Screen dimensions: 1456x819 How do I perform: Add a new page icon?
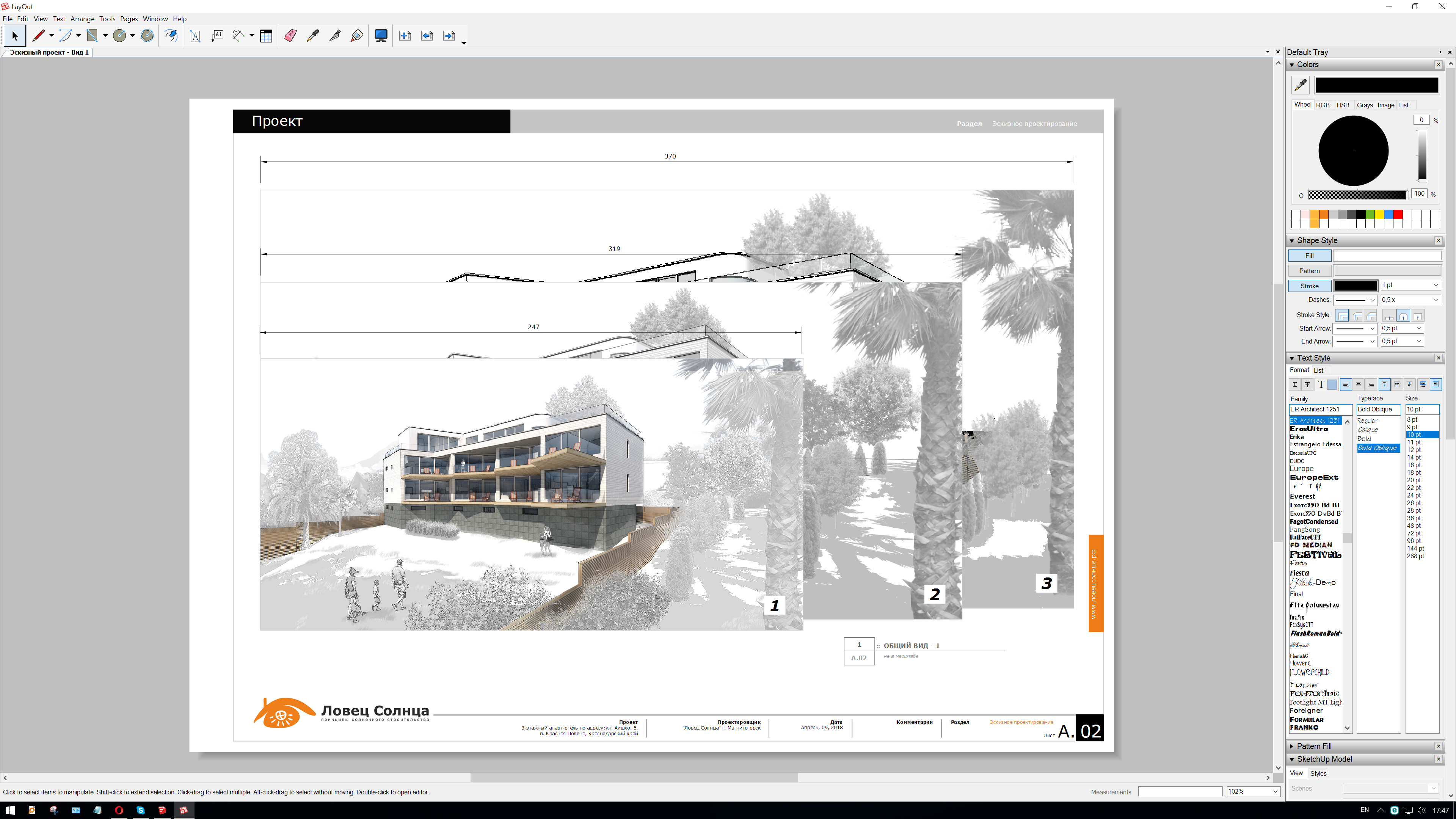pos(405,36)
